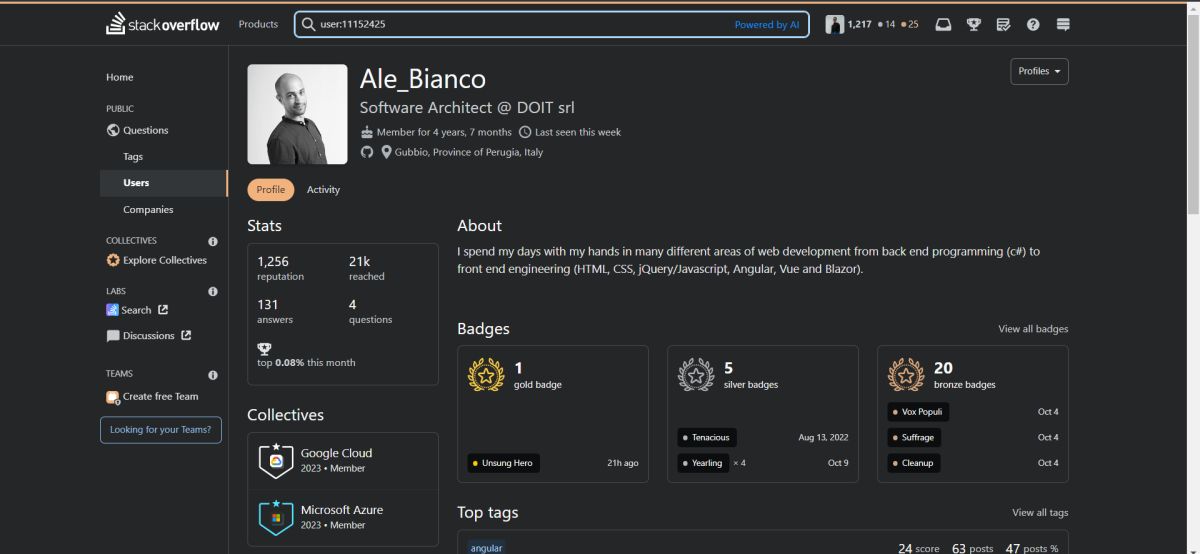1200x554 pixels.
Task: Click the Labs Search icon
Action: point(113,310)
